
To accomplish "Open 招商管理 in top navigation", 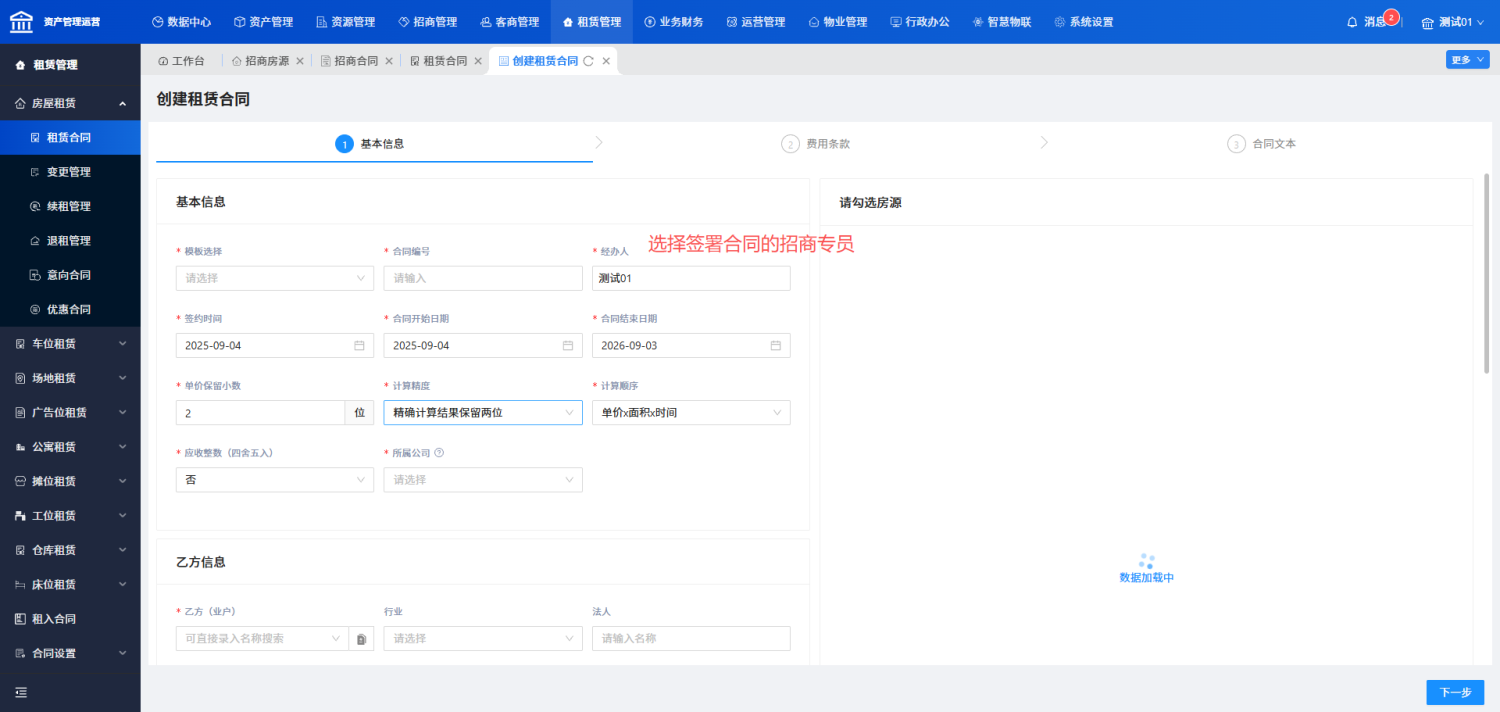I will (x=427, y=22).
